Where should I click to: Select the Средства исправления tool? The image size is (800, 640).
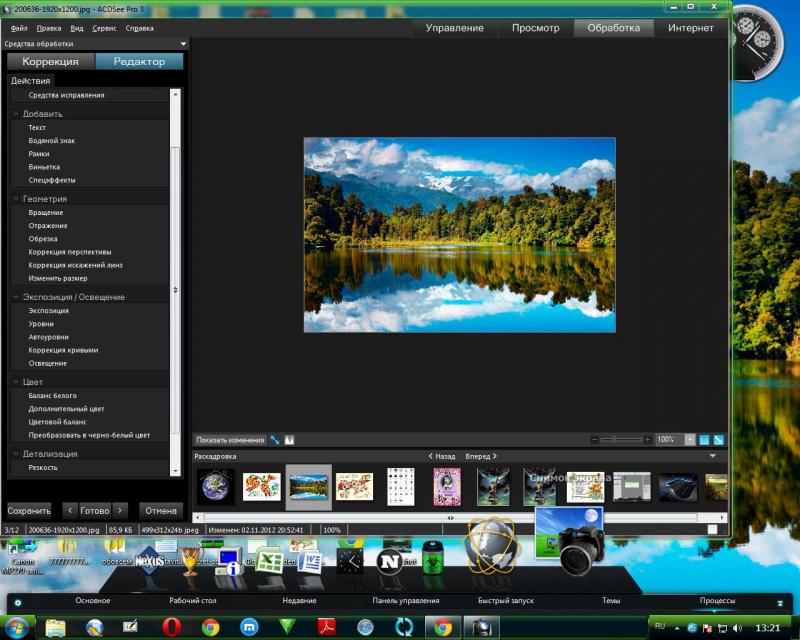coord(66,95)
